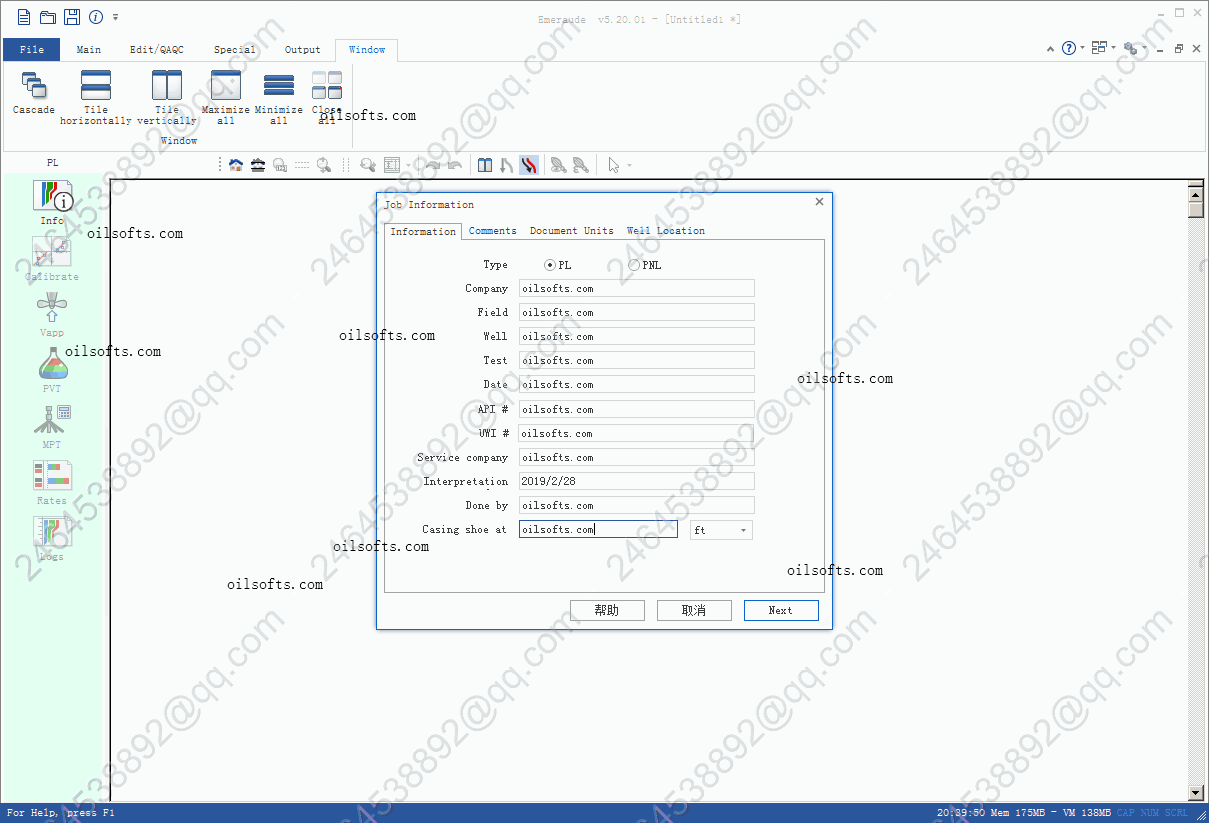Click the API # input field

tap(637, 409)
